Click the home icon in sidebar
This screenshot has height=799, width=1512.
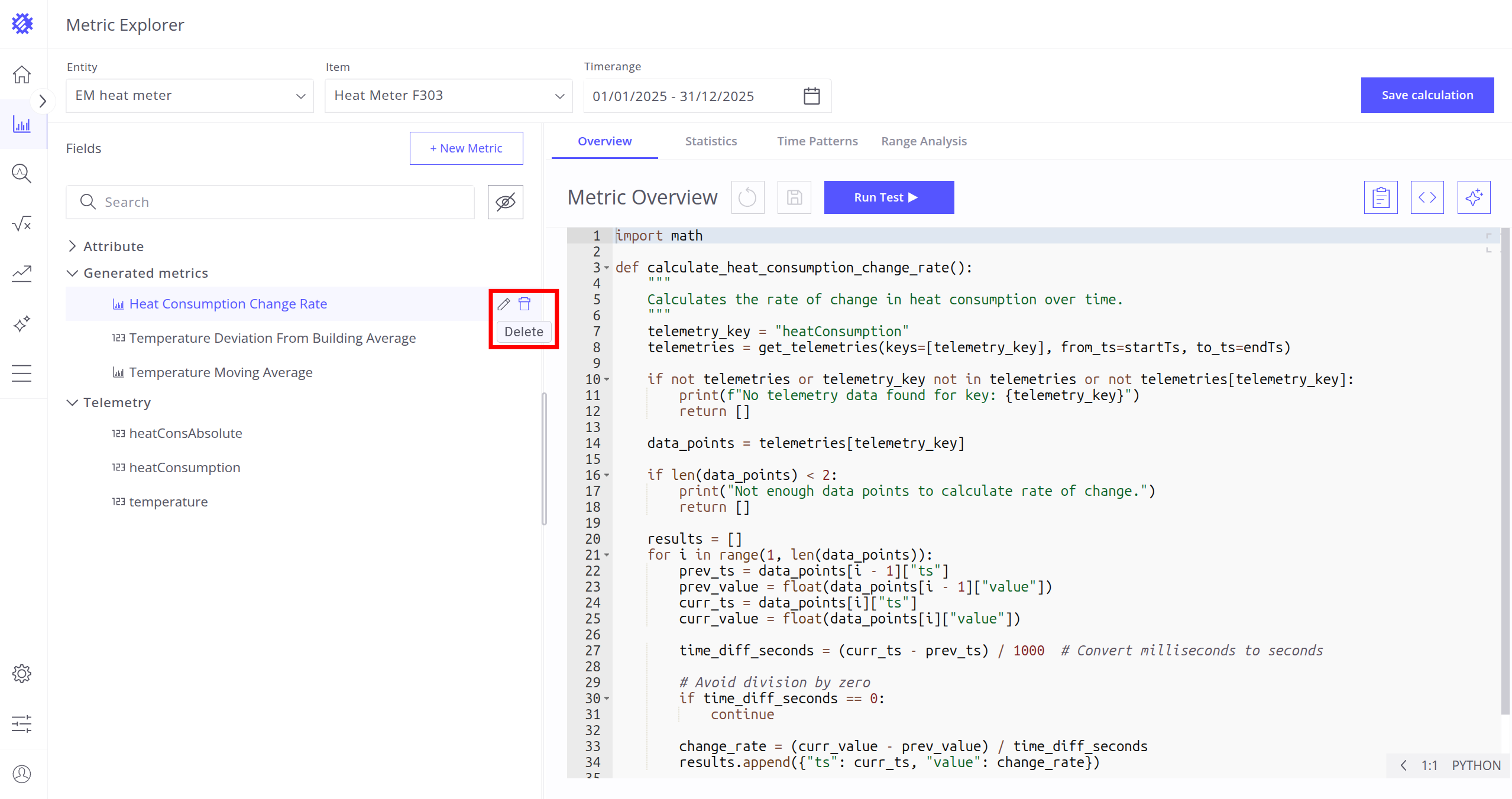point(22,75)
